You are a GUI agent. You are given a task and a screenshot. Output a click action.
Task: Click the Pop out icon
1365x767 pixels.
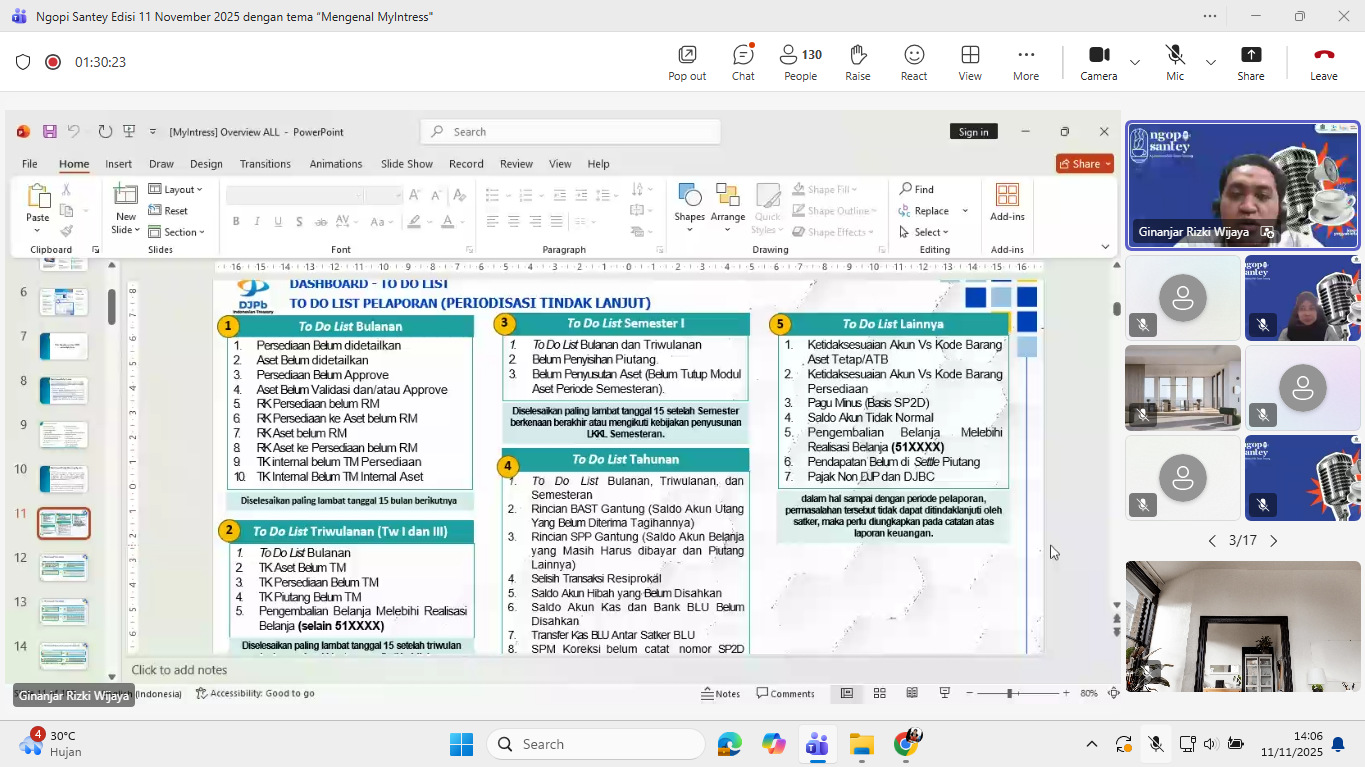click(687, 62)
